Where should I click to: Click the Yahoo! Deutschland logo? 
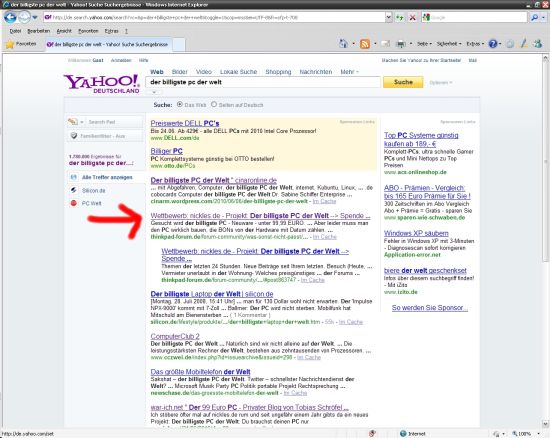pyautogui.click(x=101, y=84)
